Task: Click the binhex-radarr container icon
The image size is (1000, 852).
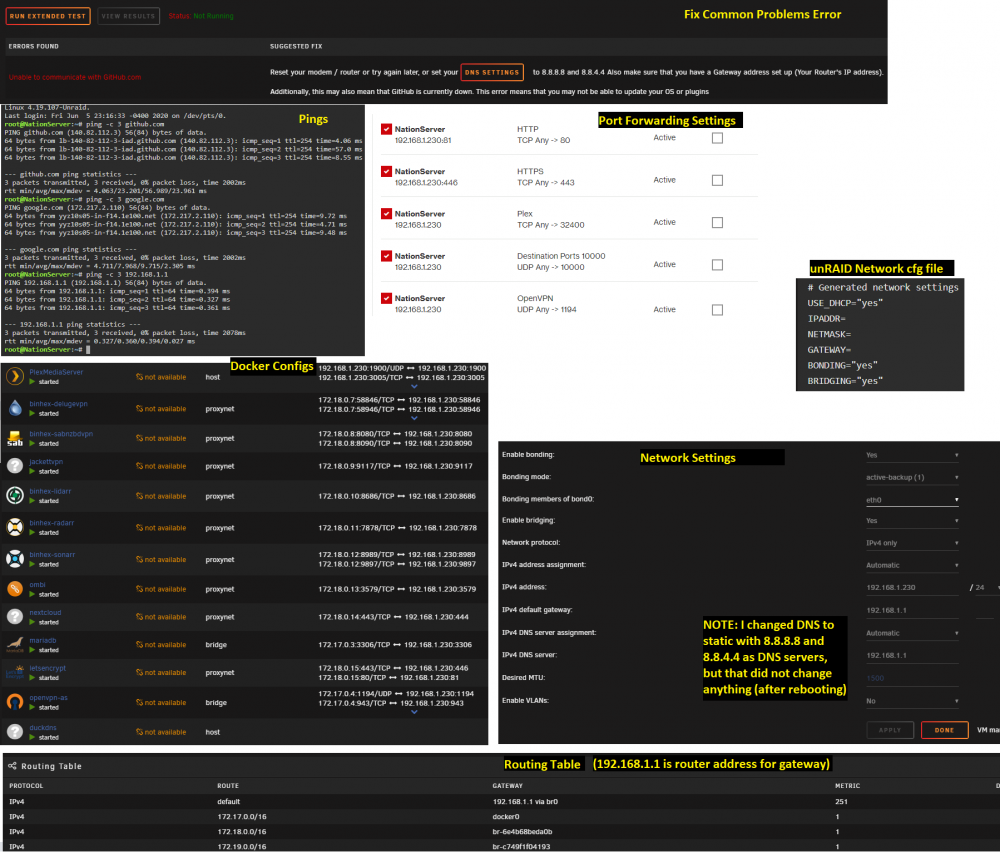Action: [15, 527]
